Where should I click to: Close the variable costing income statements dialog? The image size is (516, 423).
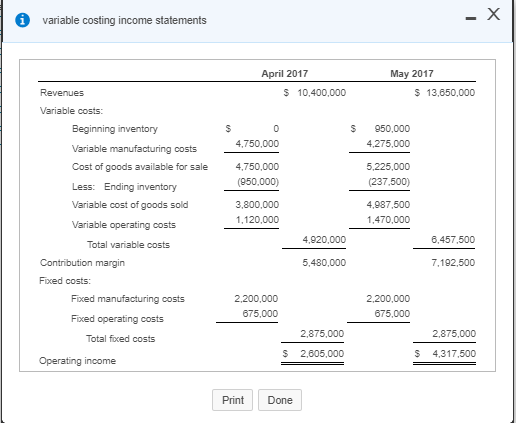(x=493, y=15)
